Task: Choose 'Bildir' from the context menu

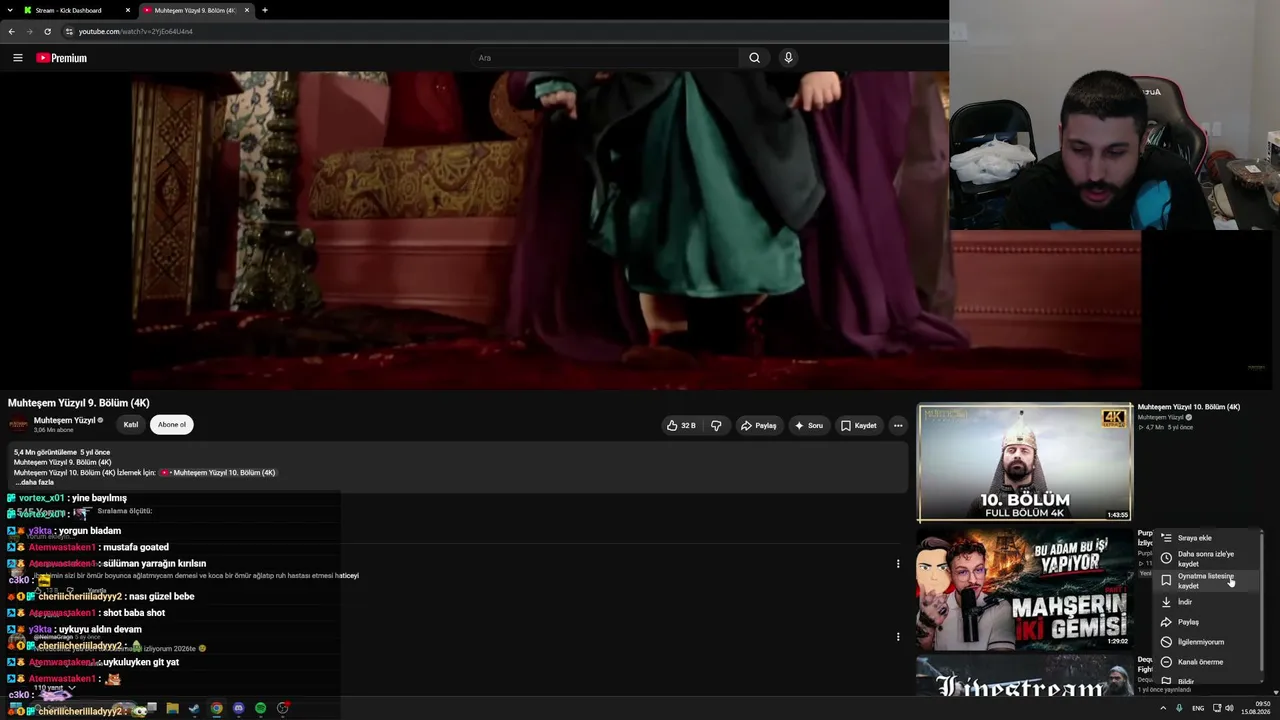Action: [x=1207, y=682]
